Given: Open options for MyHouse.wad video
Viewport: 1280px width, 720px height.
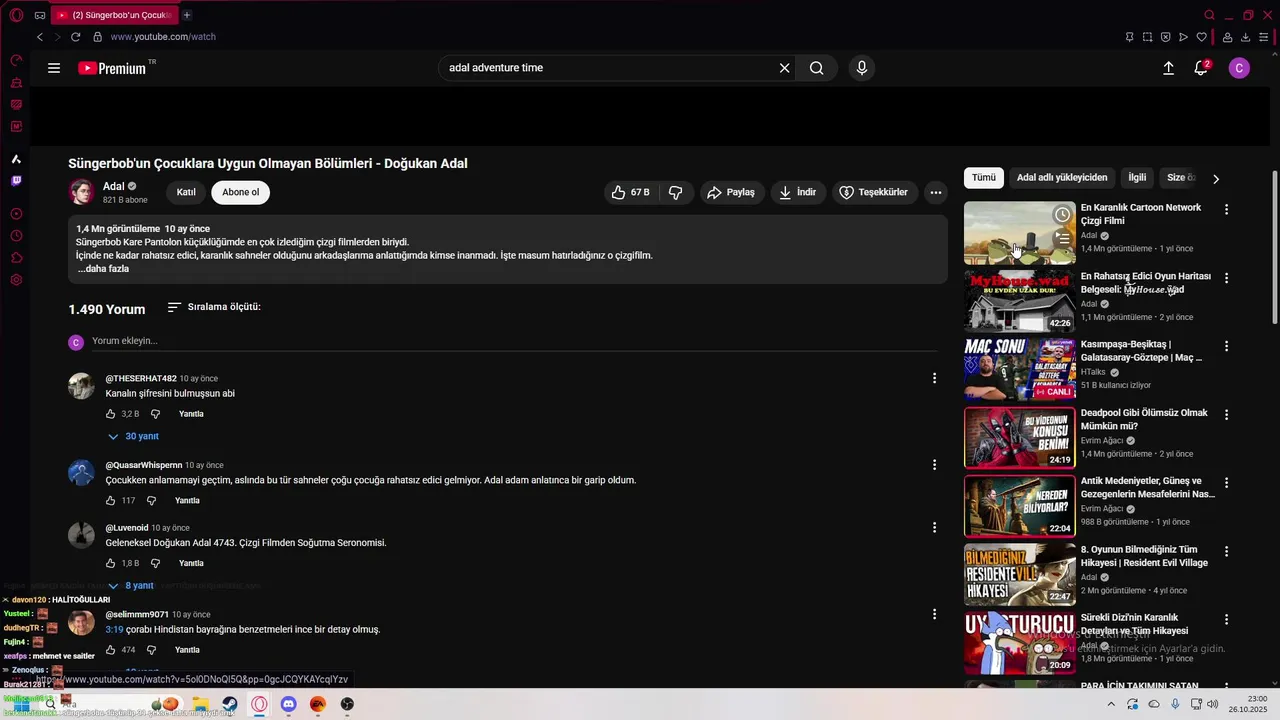Looking at the screenshot, I should click(x=1227, y=277).
